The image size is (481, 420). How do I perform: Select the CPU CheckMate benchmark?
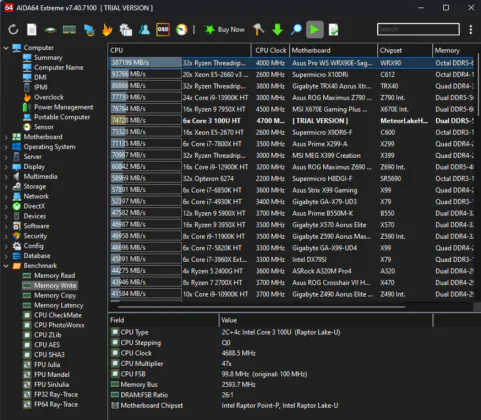(x=58, y=315)
